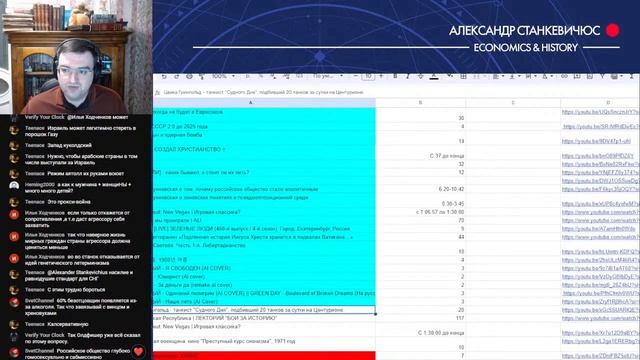The image size is (640, 360).
Task: Select column C header
Action: (x=513, y=103)
